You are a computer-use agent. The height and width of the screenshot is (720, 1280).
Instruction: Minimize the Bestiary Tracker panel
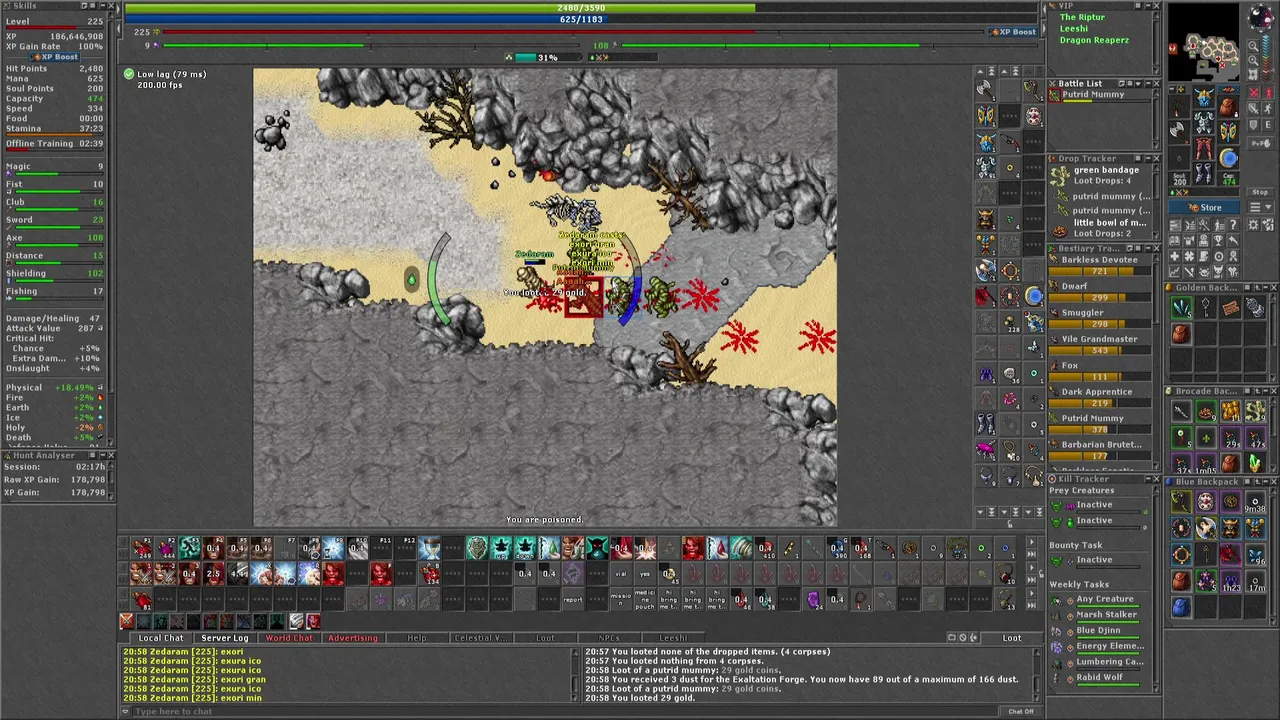(x=1148, y=248)
